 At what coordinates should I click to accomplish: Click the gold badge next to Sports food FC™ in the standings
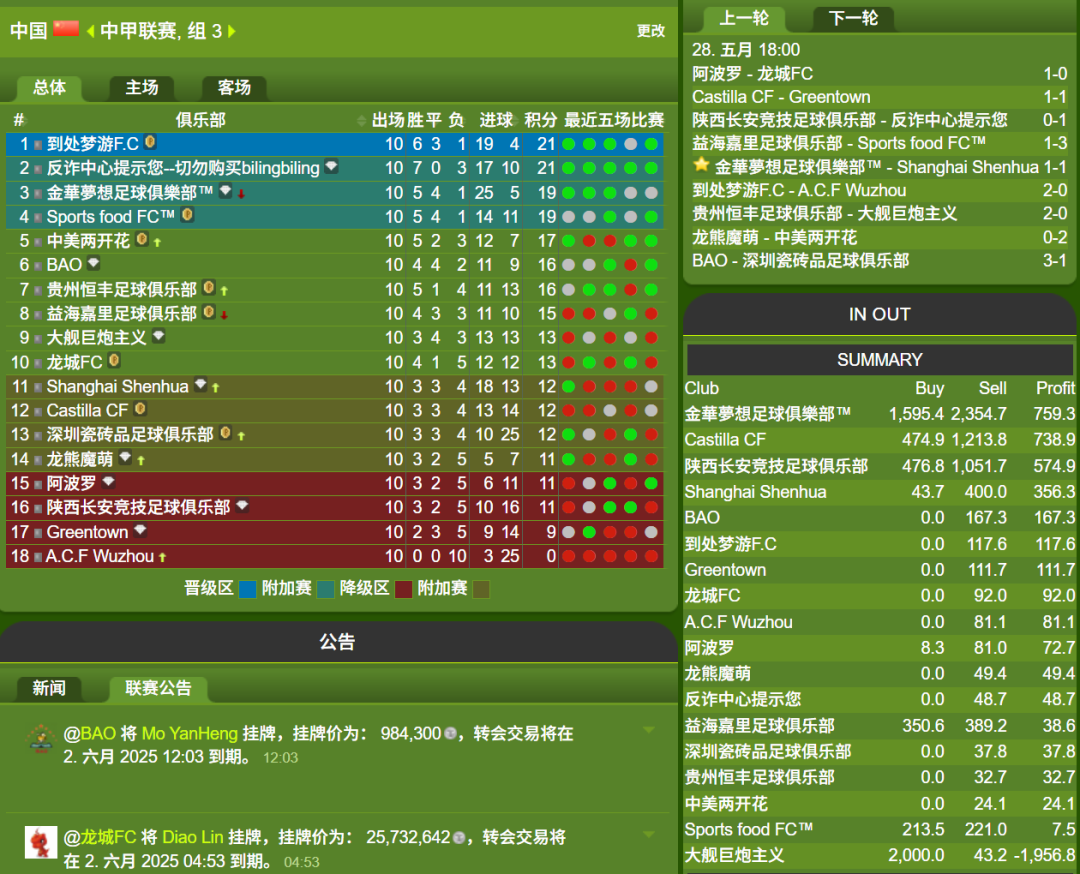click(x=187, y=215)
